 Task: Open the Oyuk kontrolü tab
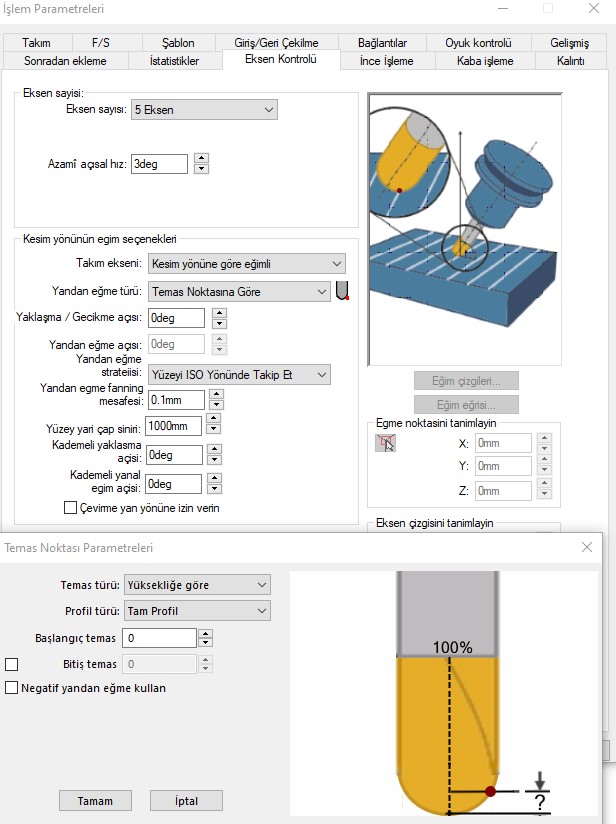[x=478, y=43]
